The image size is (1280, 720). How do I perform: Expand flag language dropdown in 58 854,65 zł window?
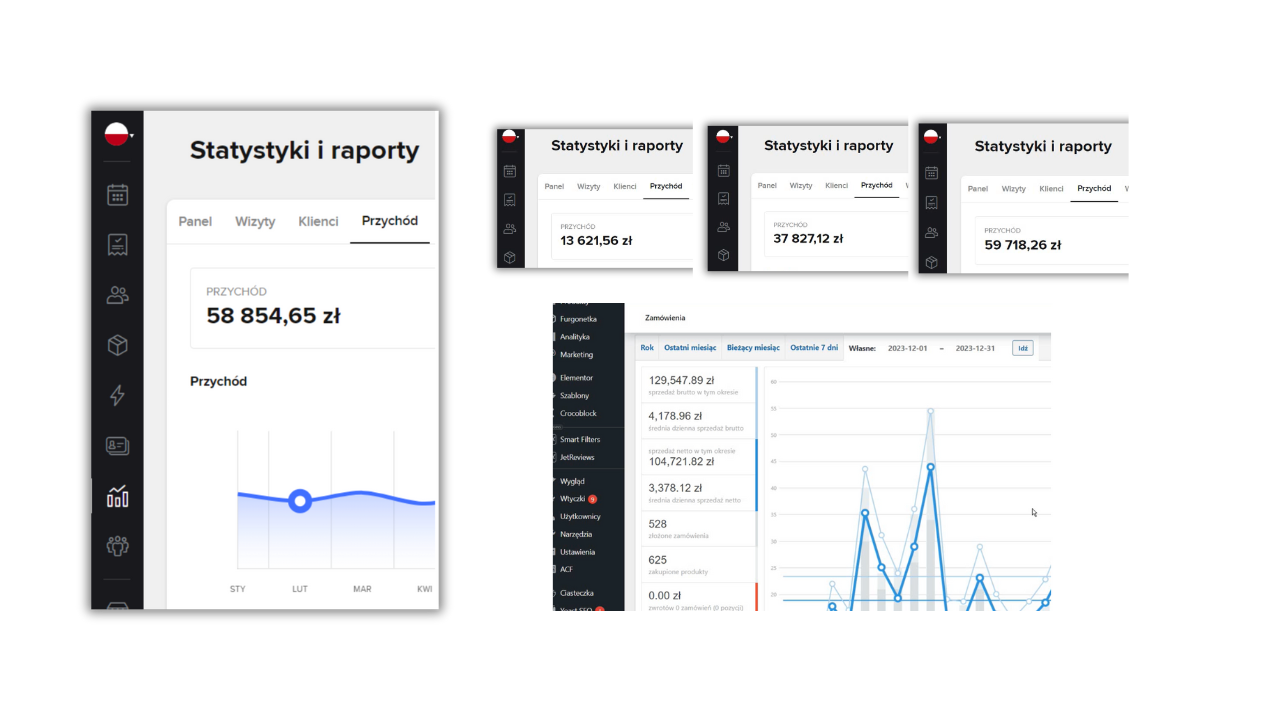pyautogui.click(x=119, y=134)
